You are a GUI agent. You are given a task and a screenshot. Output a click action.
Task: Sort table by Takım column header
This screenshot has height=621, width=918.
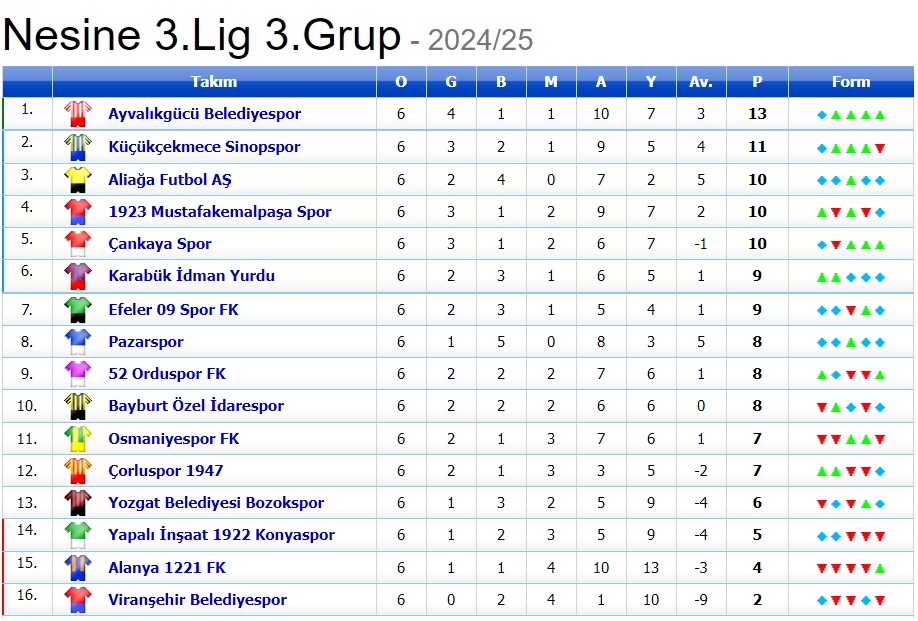214,82
